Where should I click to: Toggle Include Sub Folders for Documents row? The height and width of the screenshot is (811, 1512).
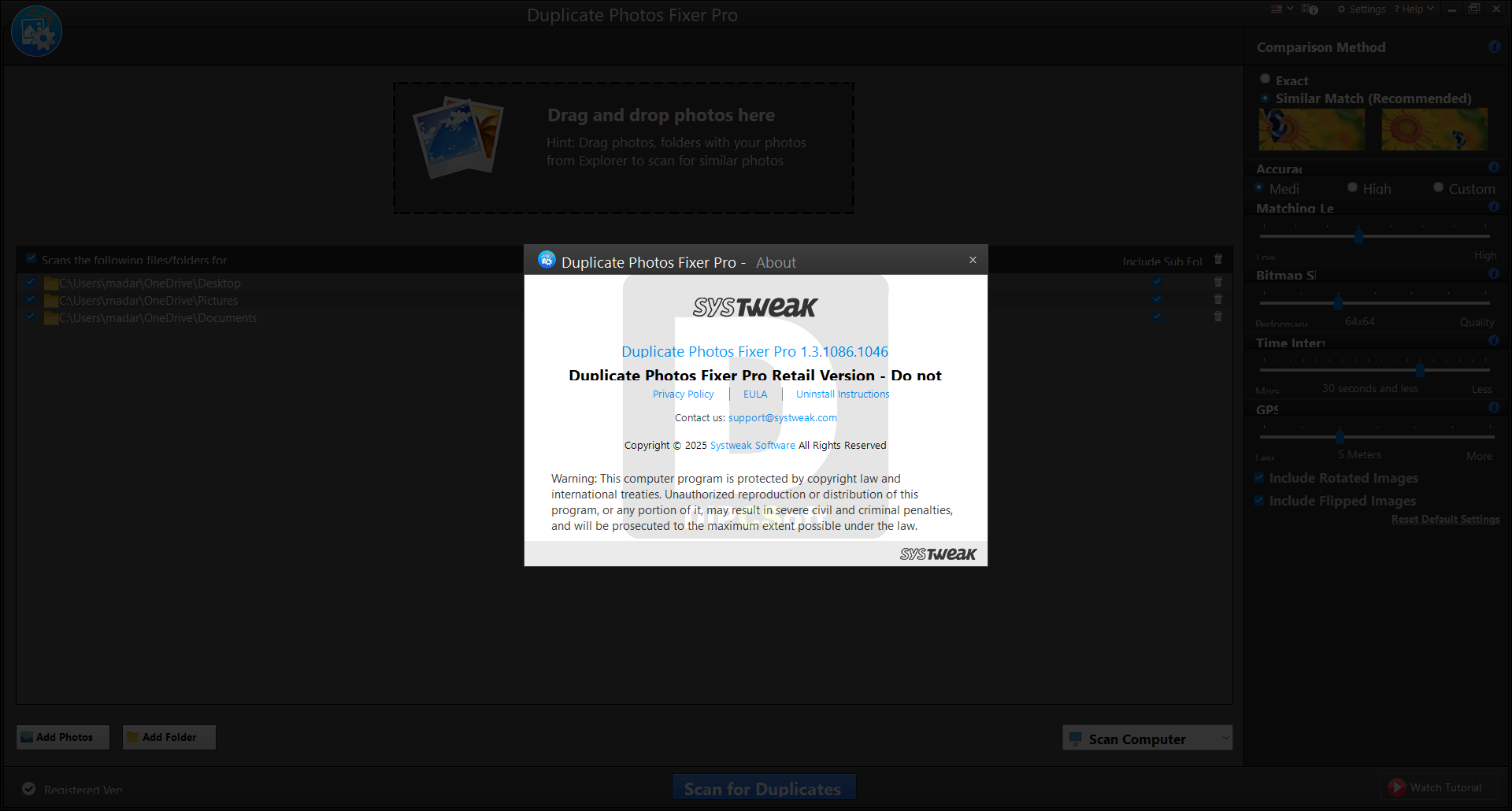pyautogui.click(x=1157, y=317)
